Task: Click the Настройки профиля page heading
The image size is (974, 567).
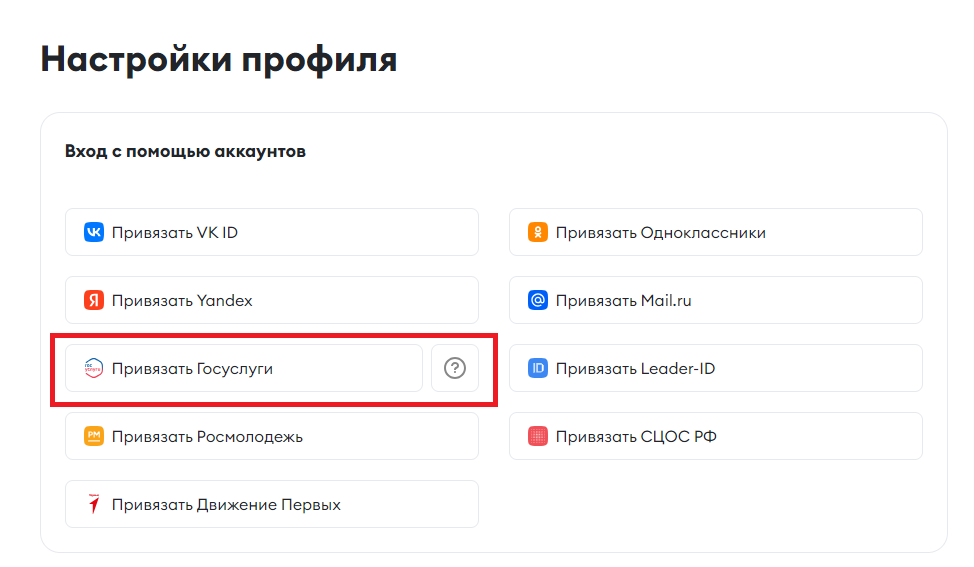Action: [219, 60]
